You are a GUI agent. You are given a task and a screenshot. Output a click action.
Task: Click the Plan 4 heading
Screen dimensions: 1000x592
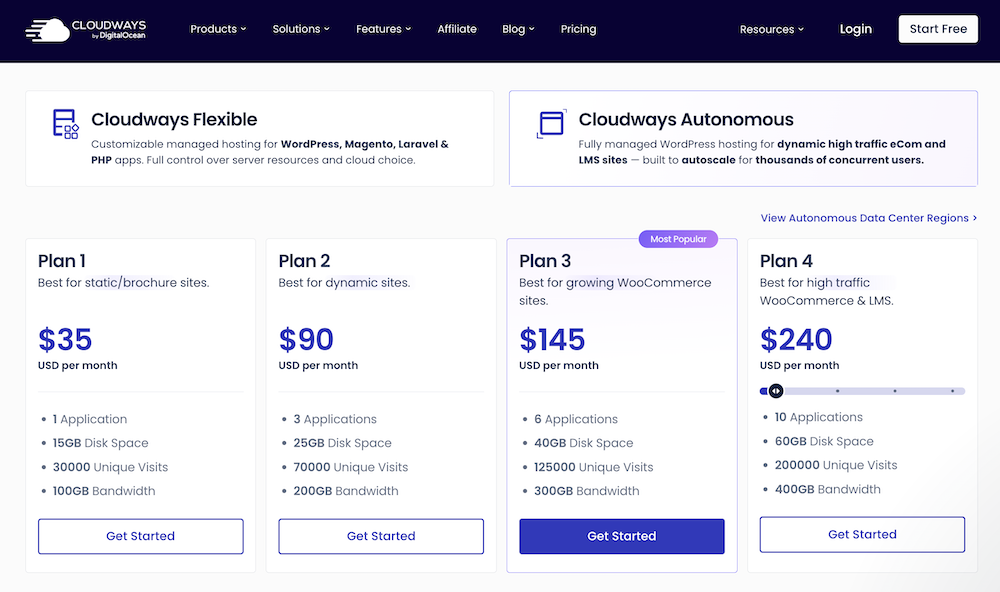point(786,261)
